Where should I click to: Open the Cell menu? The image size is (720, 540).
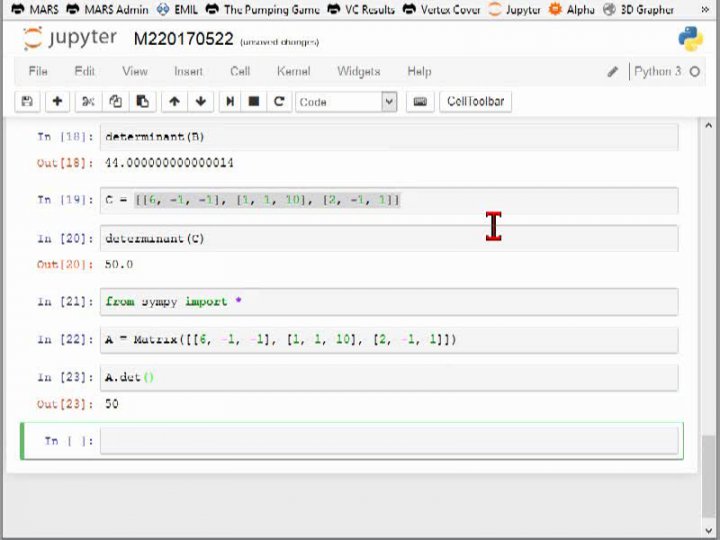(x=240, y=72)
